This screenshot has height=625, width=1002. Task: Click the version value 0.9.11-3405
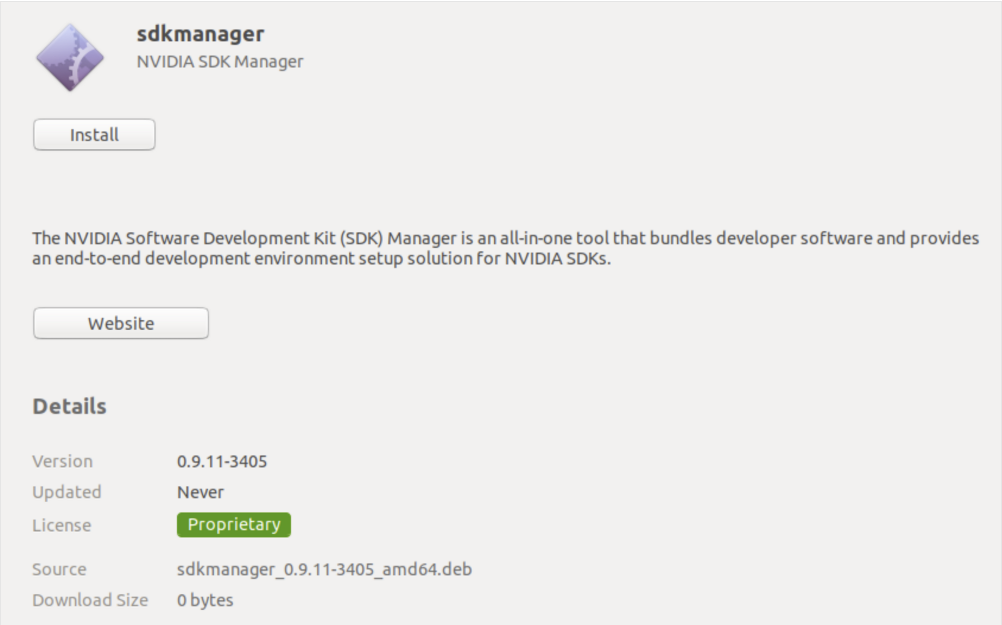(222, 461)
